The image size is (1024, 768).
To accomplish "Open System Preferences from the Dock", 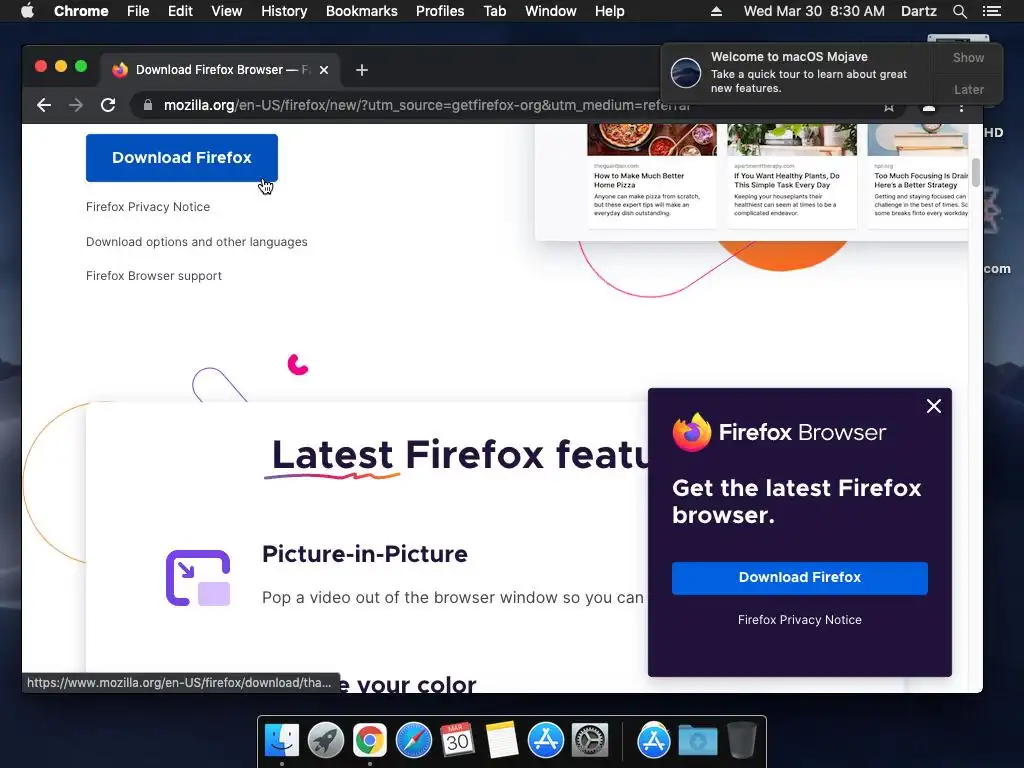I will (590, 741).
